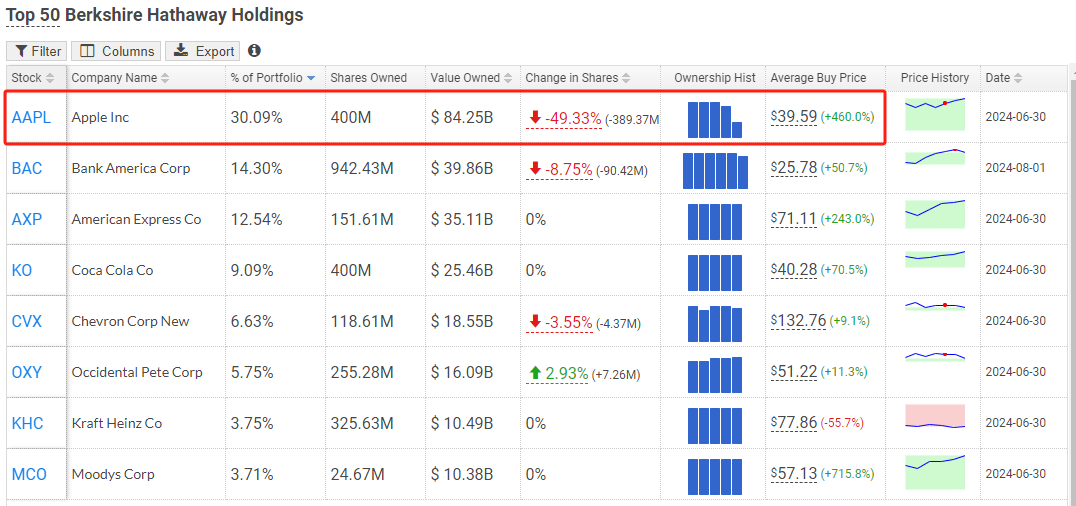Screen dimensions: 1076x506
Task: Click Chevron ownership history bar chart
Action: [x=715, y=323]
